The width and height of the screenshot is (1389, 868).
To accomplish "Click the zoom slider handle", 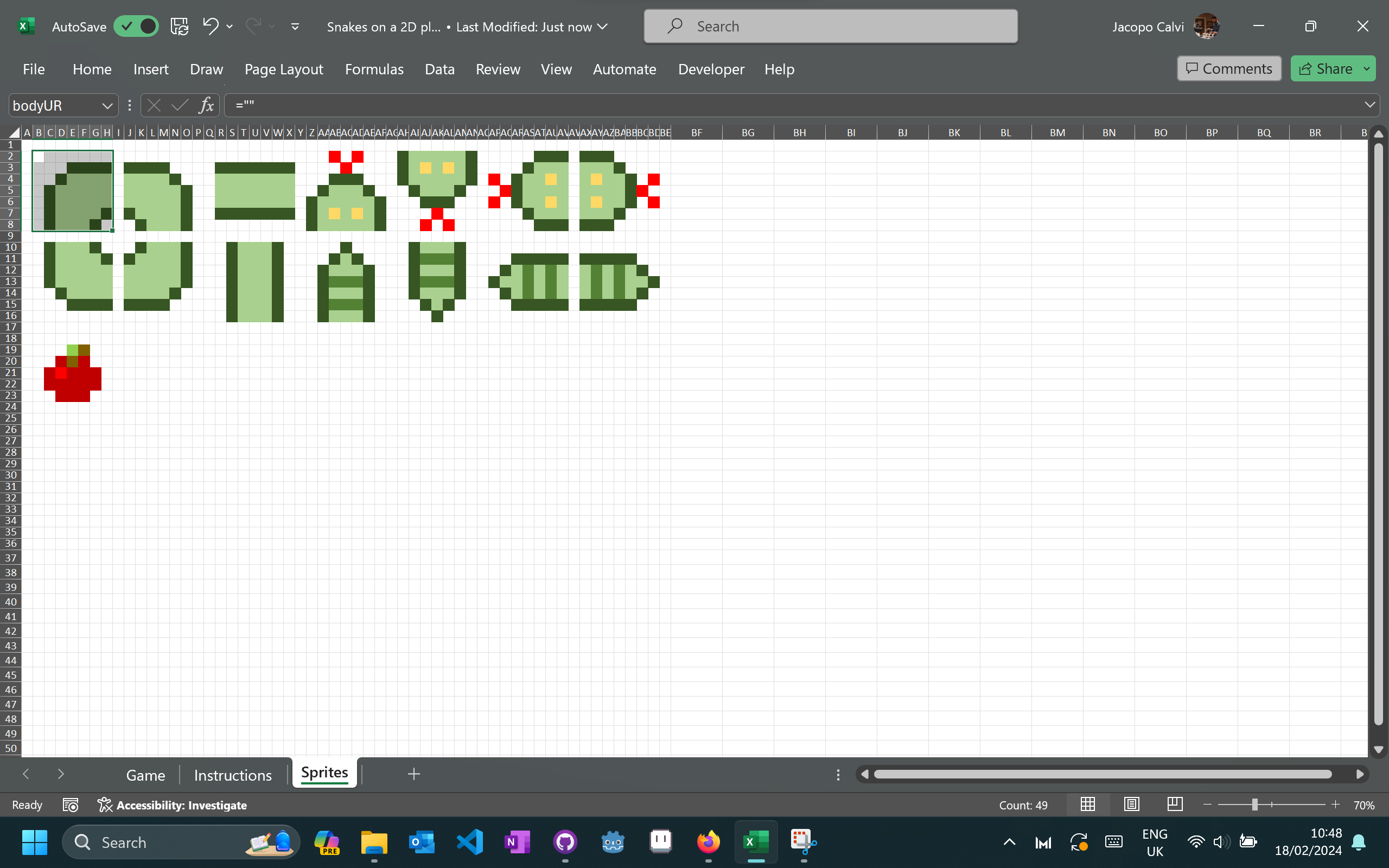I will click(x=1254, y=805).
